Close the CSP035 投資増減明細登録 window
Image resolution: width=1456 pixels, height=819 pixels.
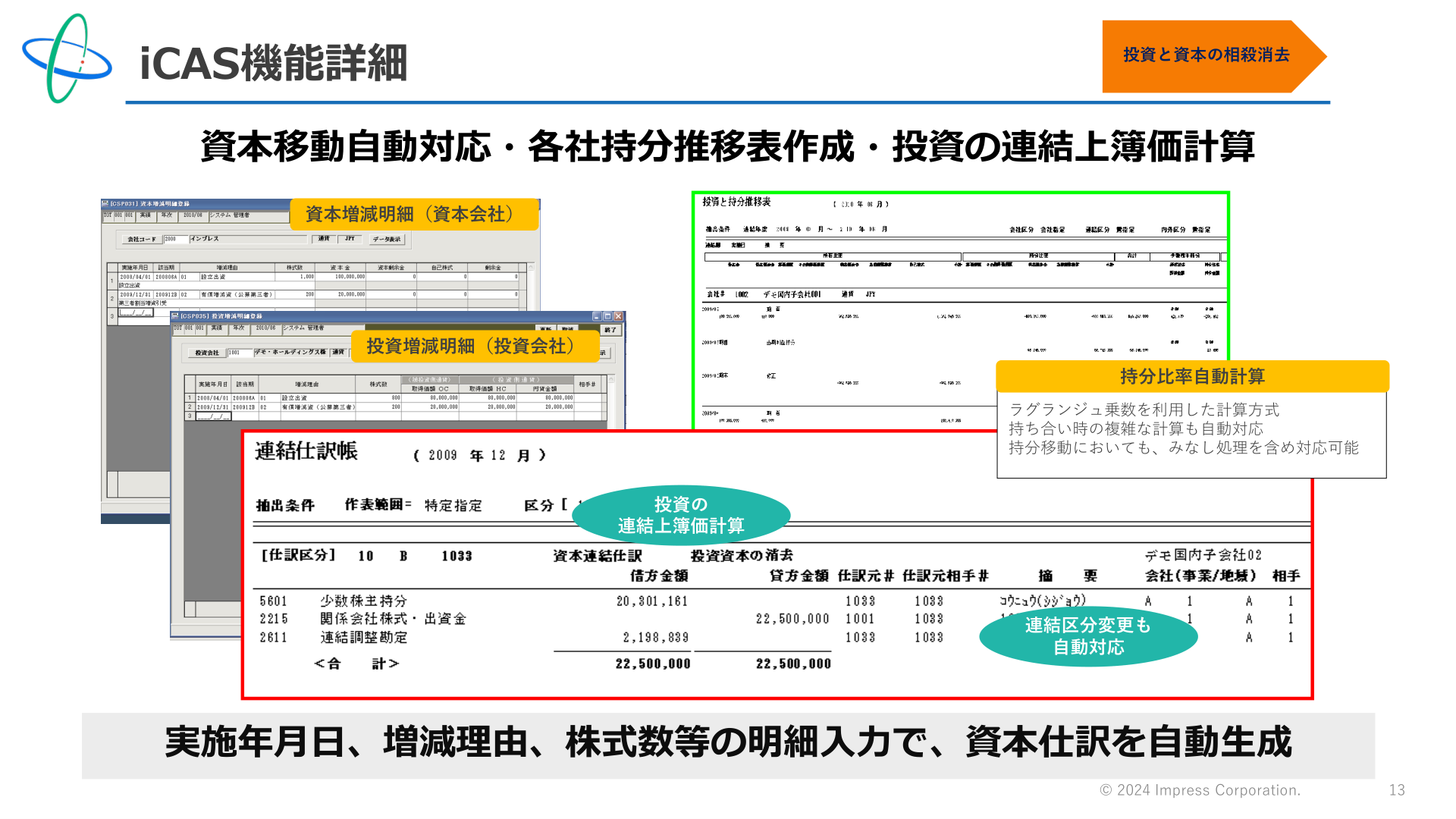[x=618, y=316]
